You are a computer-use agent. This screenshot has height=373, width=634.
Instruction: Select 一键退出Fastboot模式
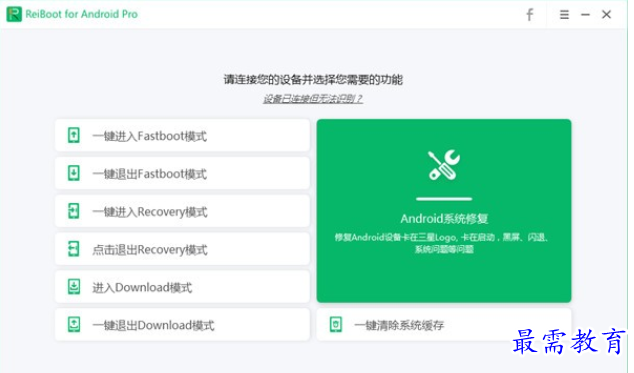pos(182,173)
